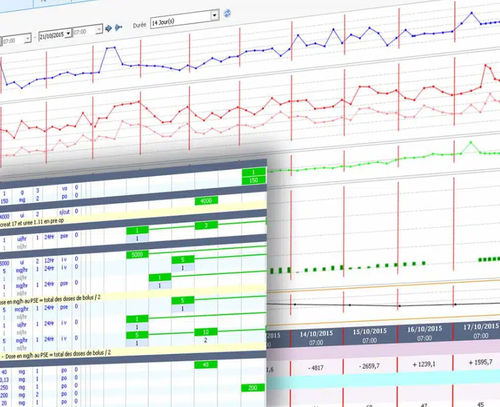Click the green 200 dose cell

(253, 388)
